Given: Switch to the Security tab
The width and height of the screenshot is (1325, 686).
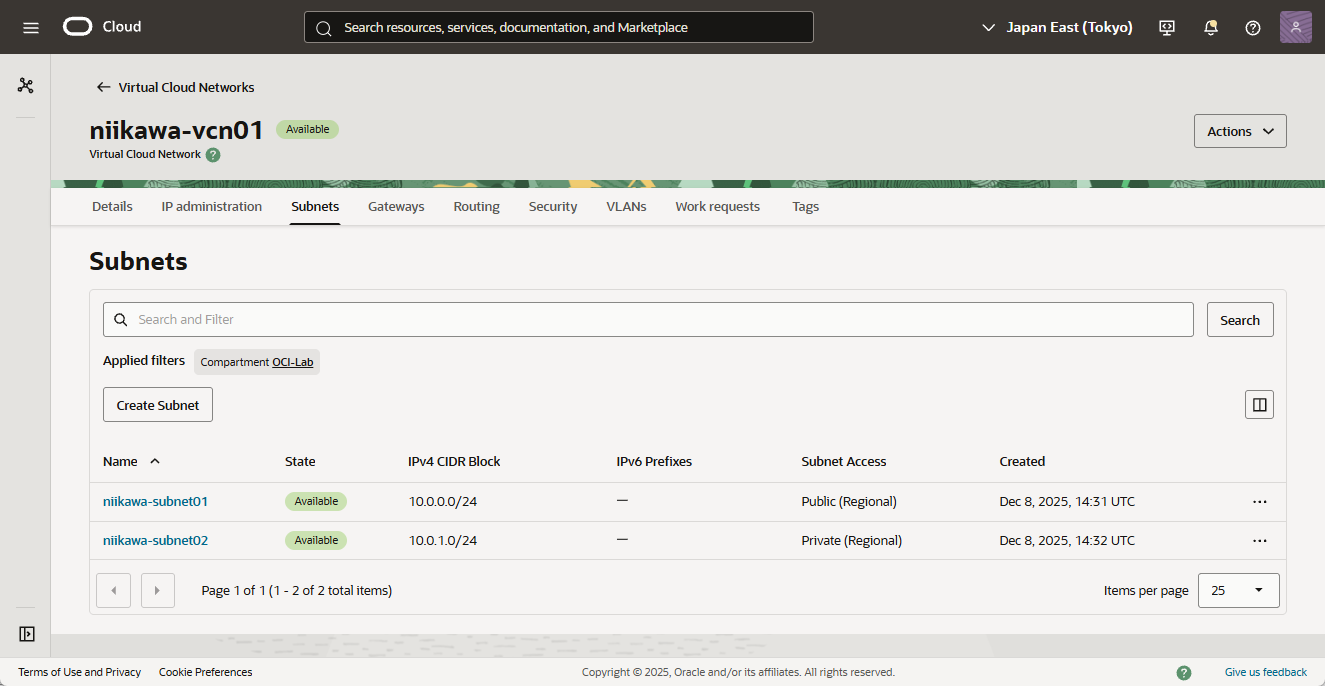Looking at the screenshot, I should pyautogui.click(x=553, y=207).
